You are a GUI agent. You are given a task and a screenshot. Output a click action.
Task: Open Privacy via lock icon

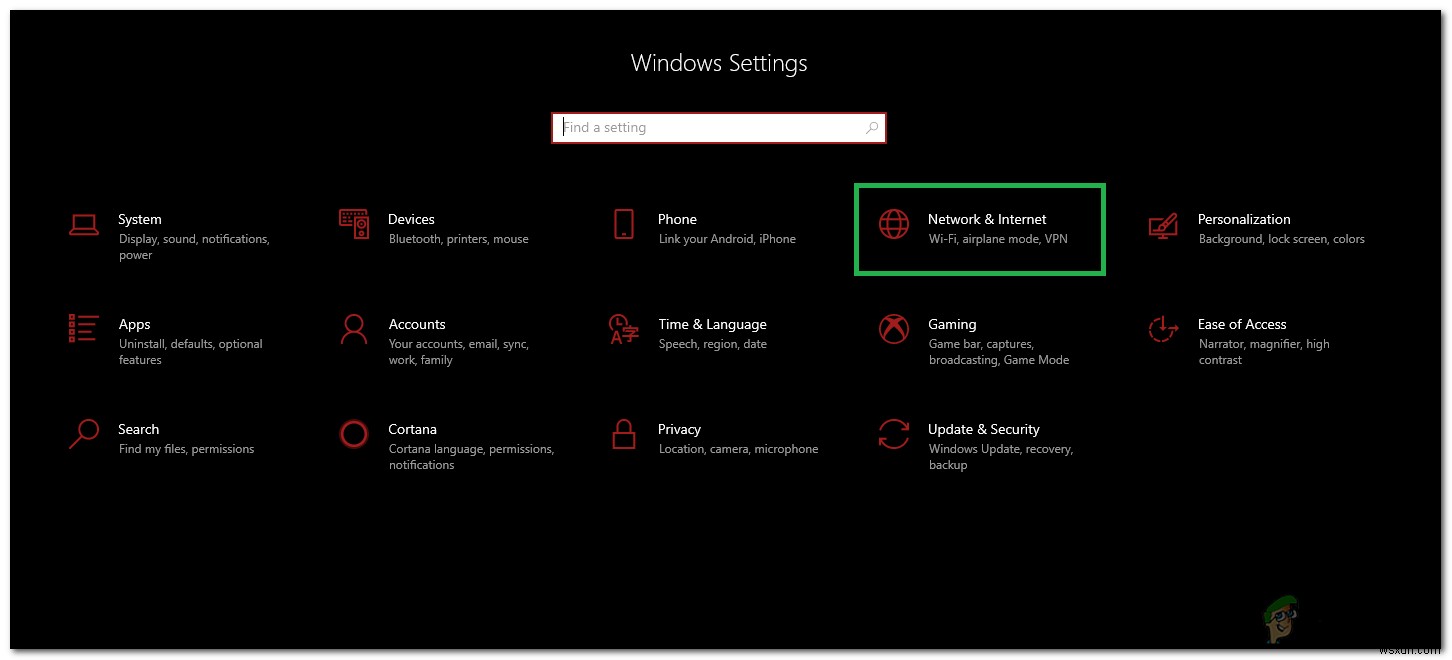point(624,436)
